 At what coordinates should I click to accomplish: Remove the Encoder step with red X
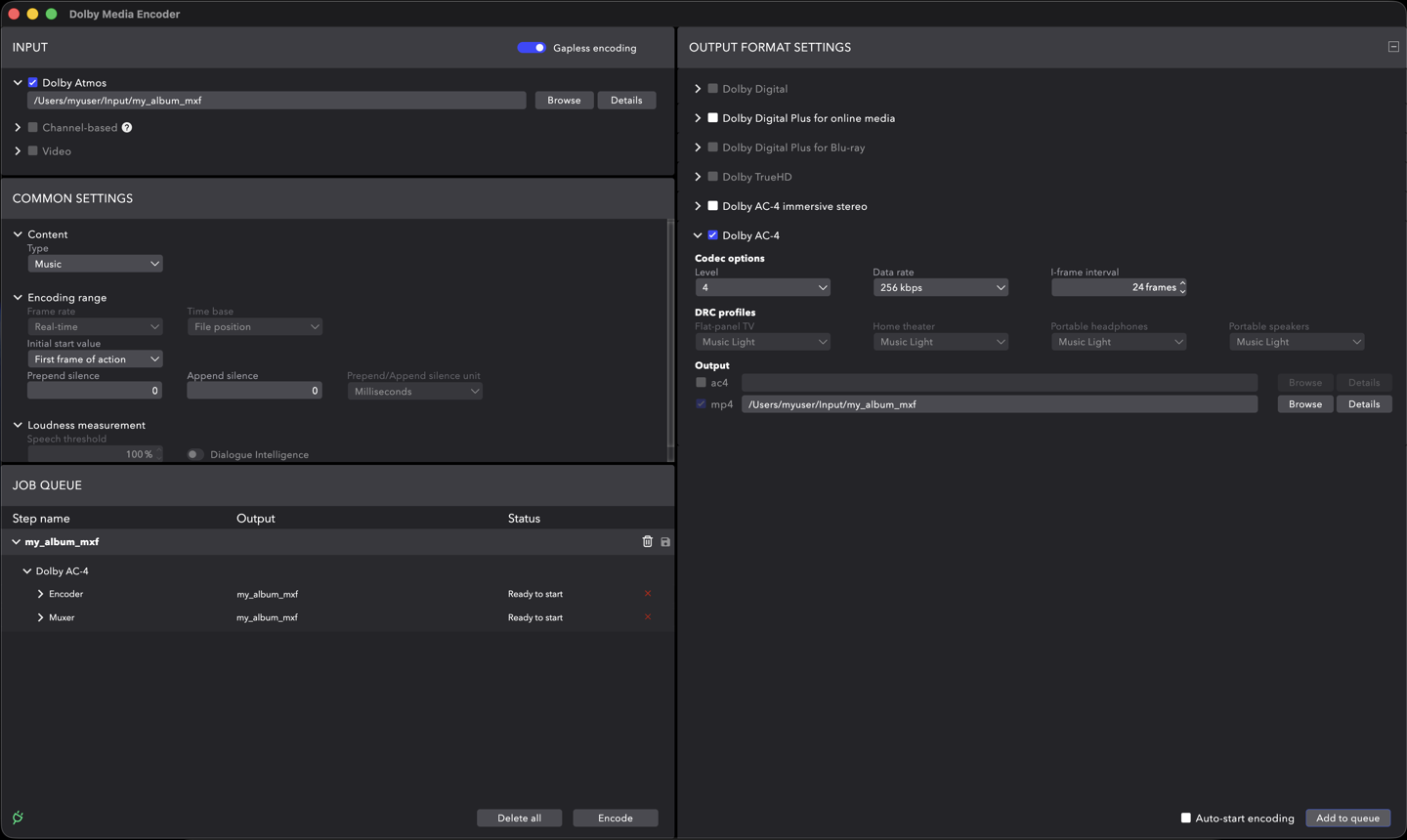(648, 594)
